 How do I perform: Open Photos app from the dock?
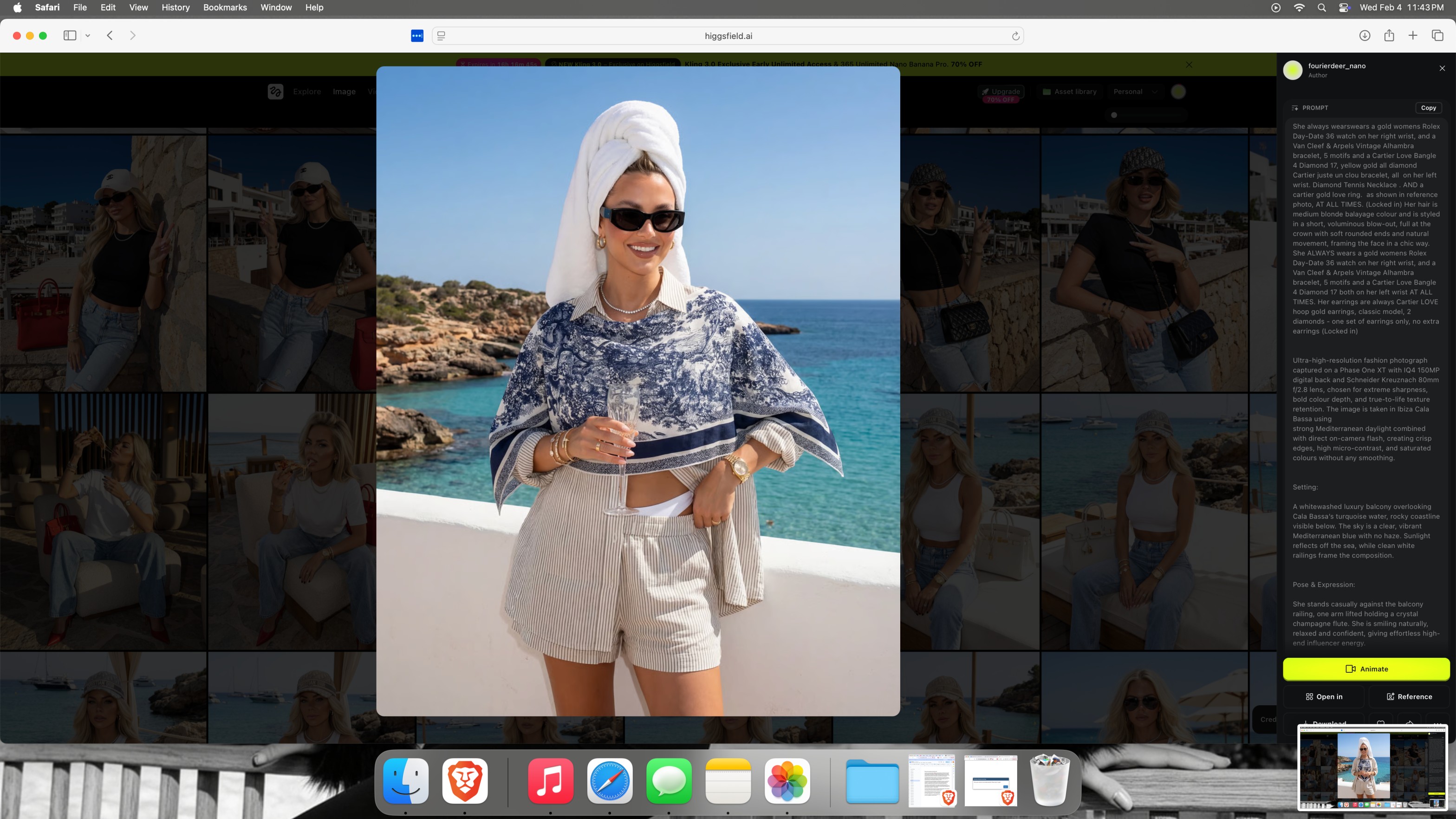click(x=787, y=781)
